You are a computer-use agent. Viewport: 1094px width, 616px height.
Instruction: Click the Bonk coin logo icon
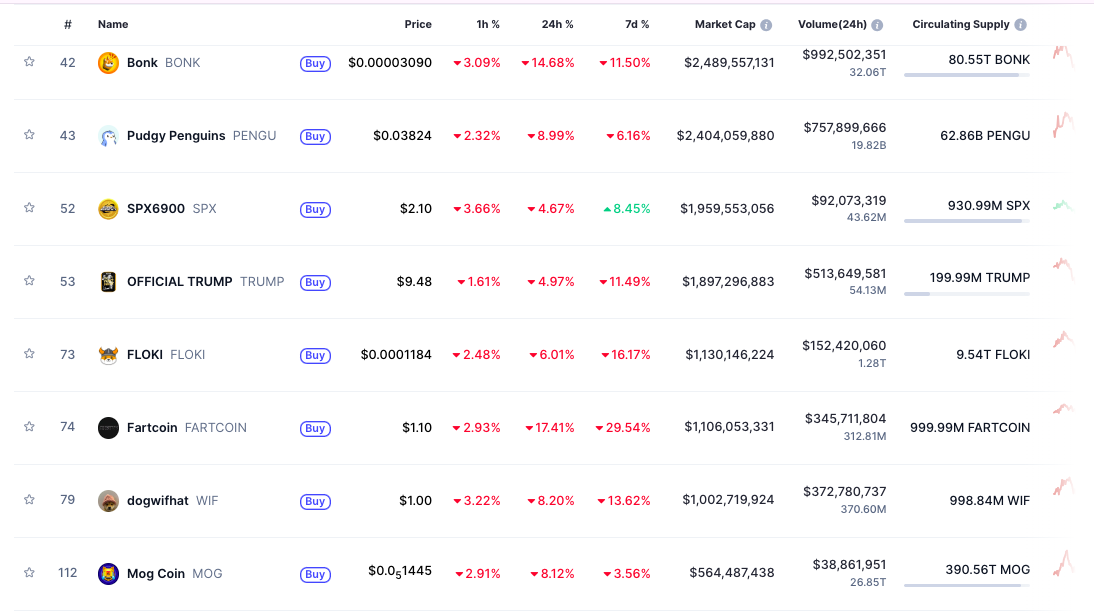(108, 63)
